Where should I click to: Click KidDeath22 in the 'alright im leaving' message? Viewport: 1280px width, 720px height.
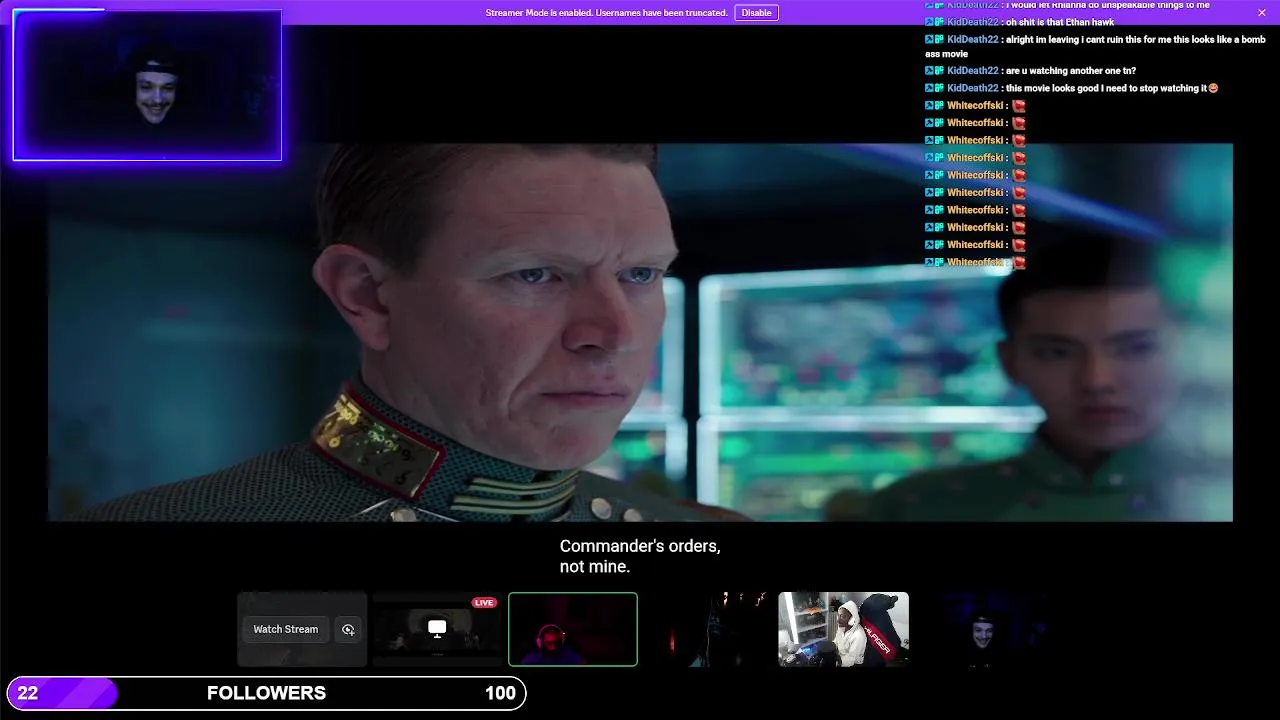pyautogui.click(x=972, y=39)
